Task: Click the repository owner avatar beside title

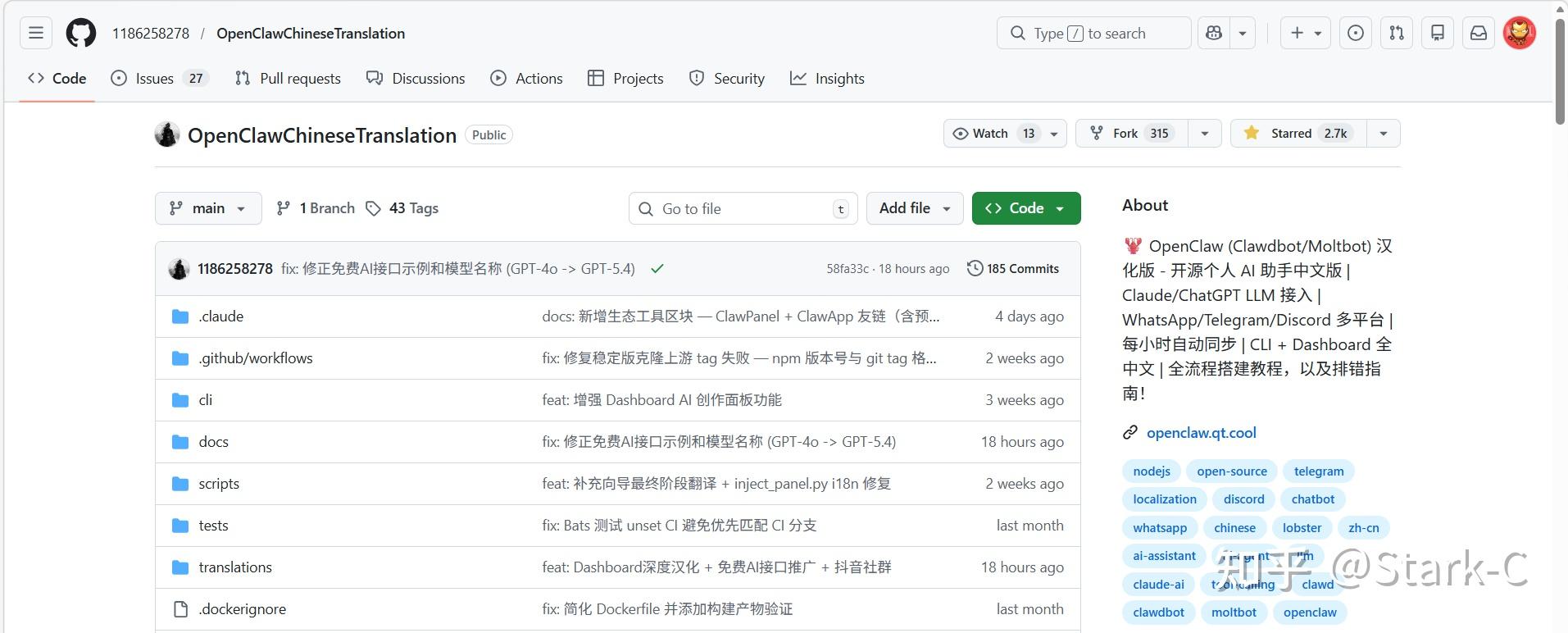Action: pos(167,134)
